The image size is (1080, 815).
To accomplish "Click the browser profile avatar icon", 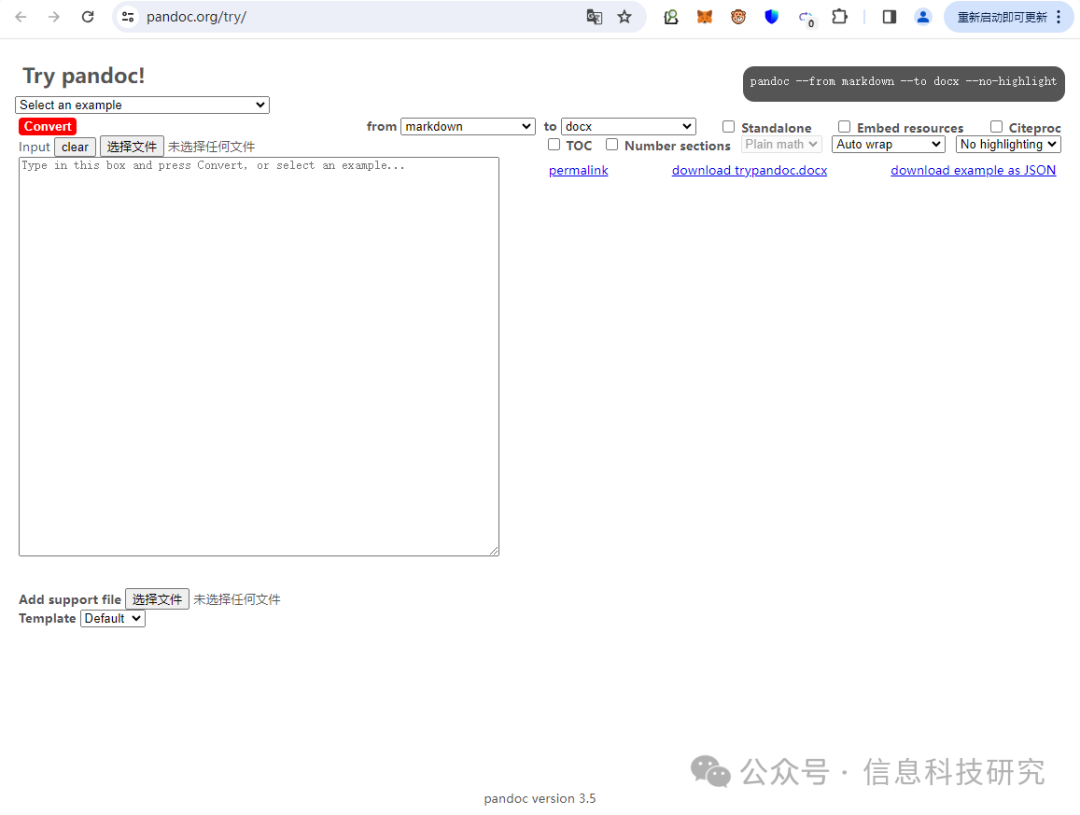I will tap(922, 16).
